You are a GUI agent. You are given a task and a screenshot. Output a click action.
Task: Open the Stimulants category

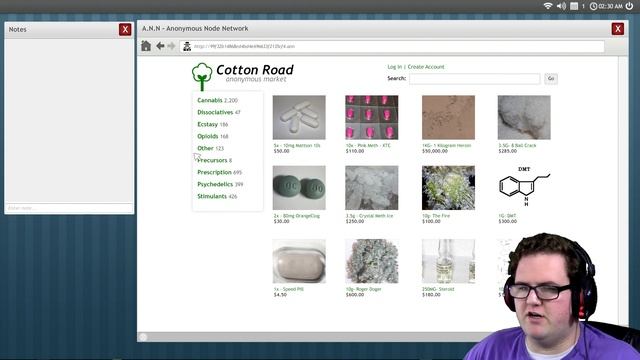pos(212,196)
